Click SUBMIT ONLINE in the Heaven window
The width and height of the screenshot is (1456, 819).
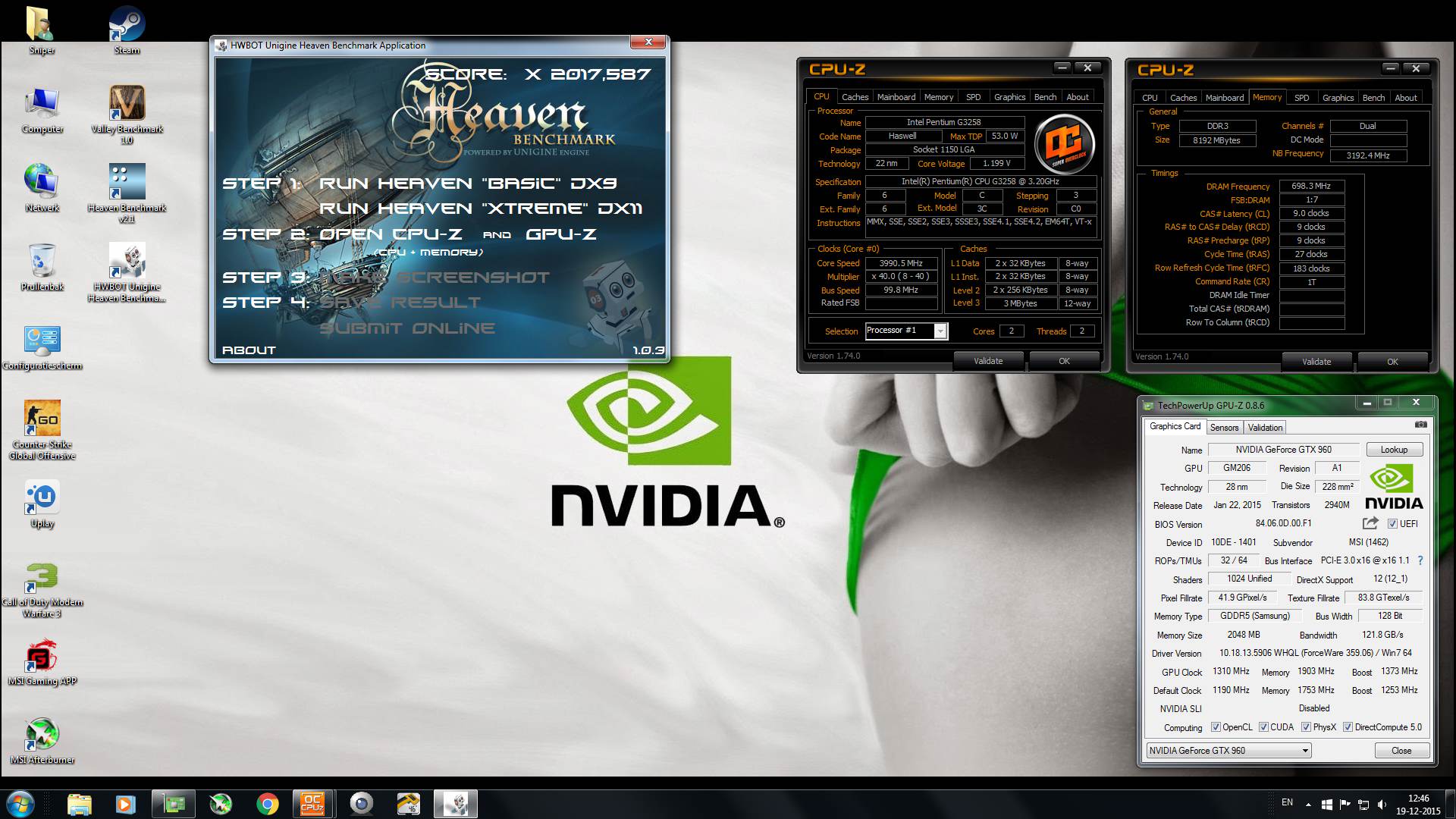(x=407, y=328)
